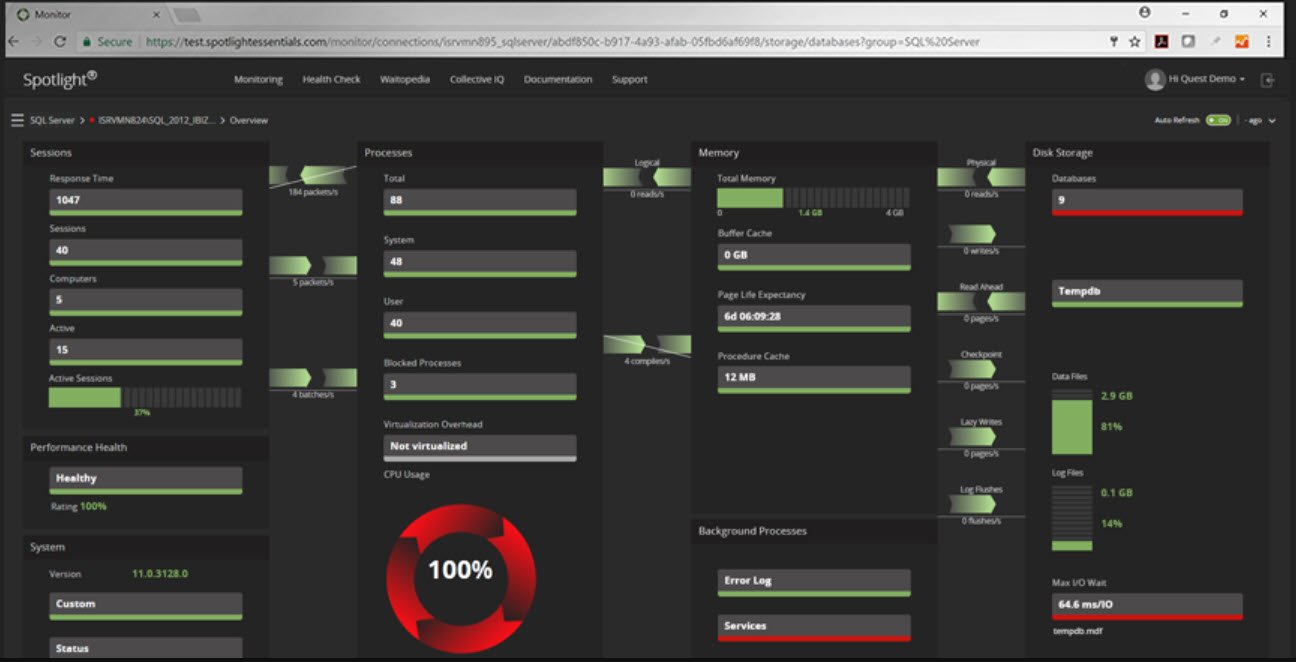The height and width of the screenshot is (662, 1296).
Task: Click the Physical reads flow arrows
Action: point(981,177)
